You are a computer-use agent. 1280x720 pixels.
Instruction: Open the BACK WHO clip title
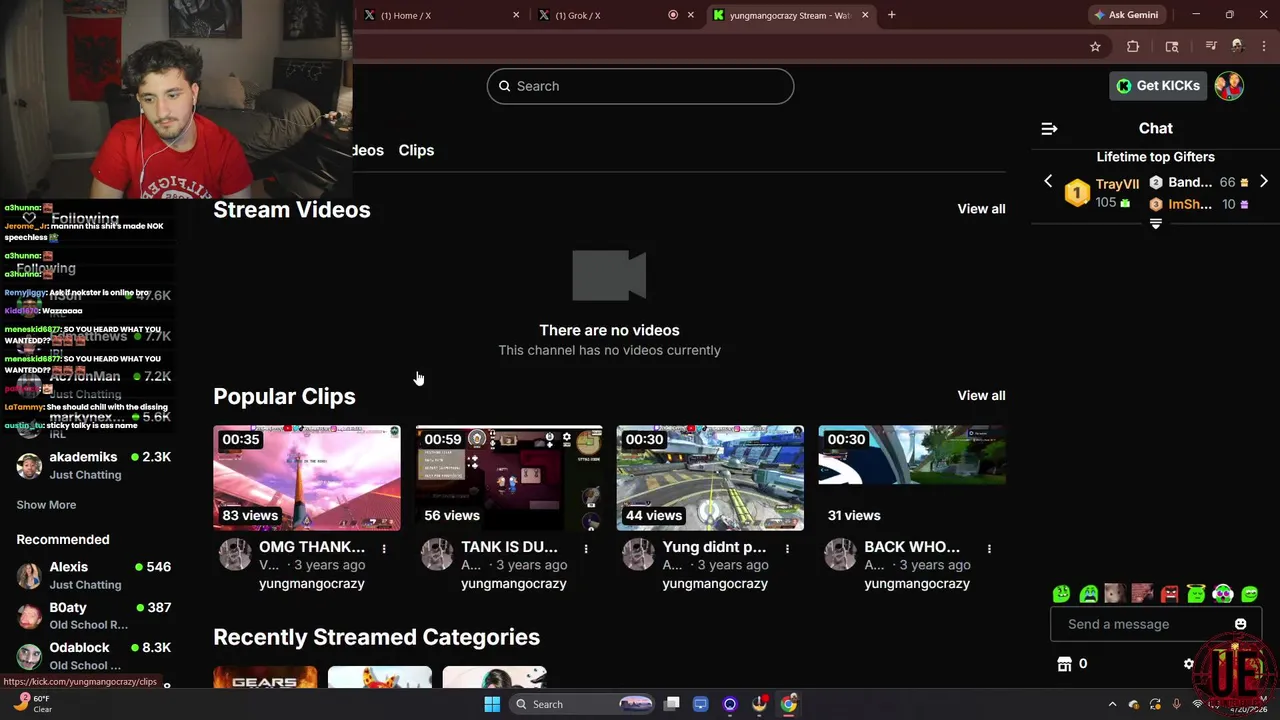912,547
